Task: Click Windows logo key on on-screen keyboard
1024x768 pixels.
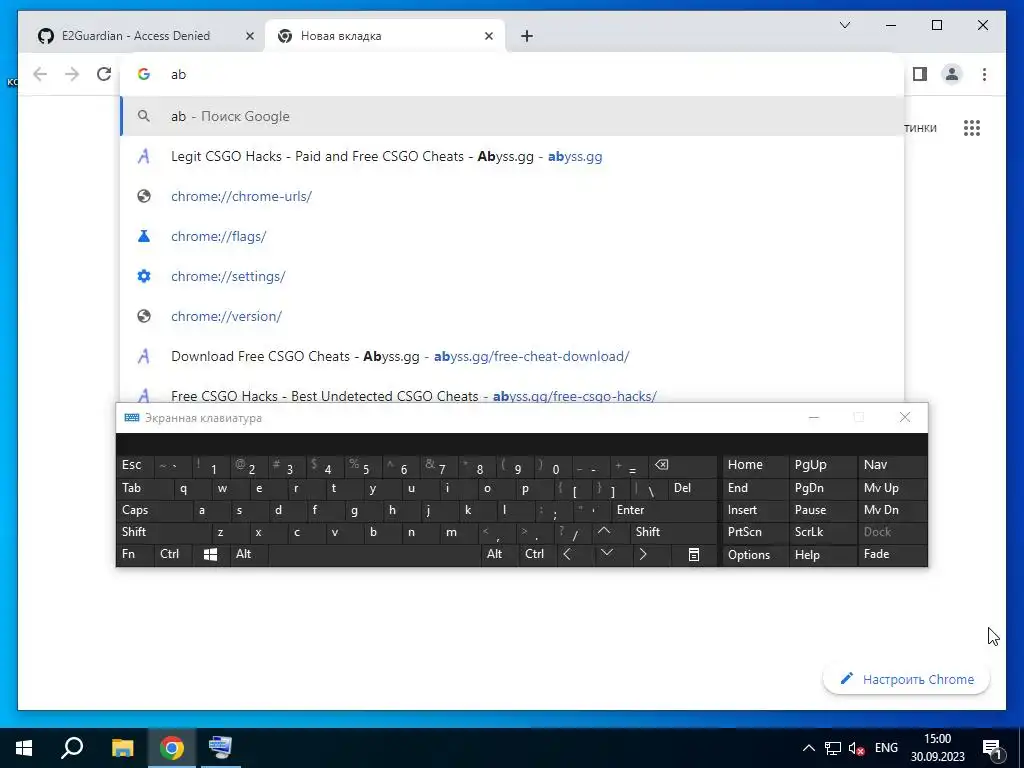Action: pyautogui.click(x=210, y=554)
